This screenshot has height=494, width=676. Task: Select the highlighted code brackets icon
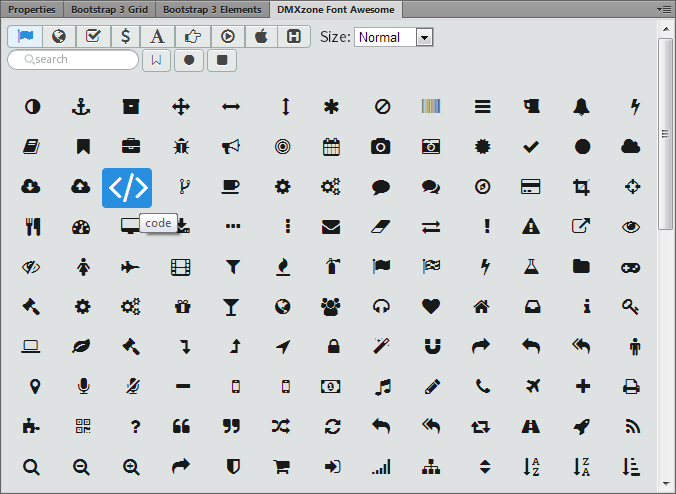(x=127, y=188)
